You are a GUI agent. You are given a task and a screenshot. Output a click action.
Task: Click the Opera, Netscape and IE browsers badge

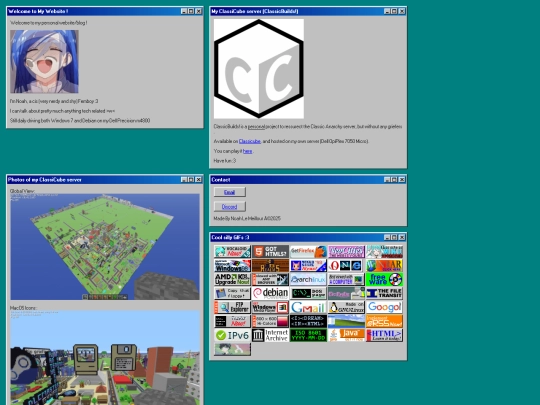pos(346,266)
